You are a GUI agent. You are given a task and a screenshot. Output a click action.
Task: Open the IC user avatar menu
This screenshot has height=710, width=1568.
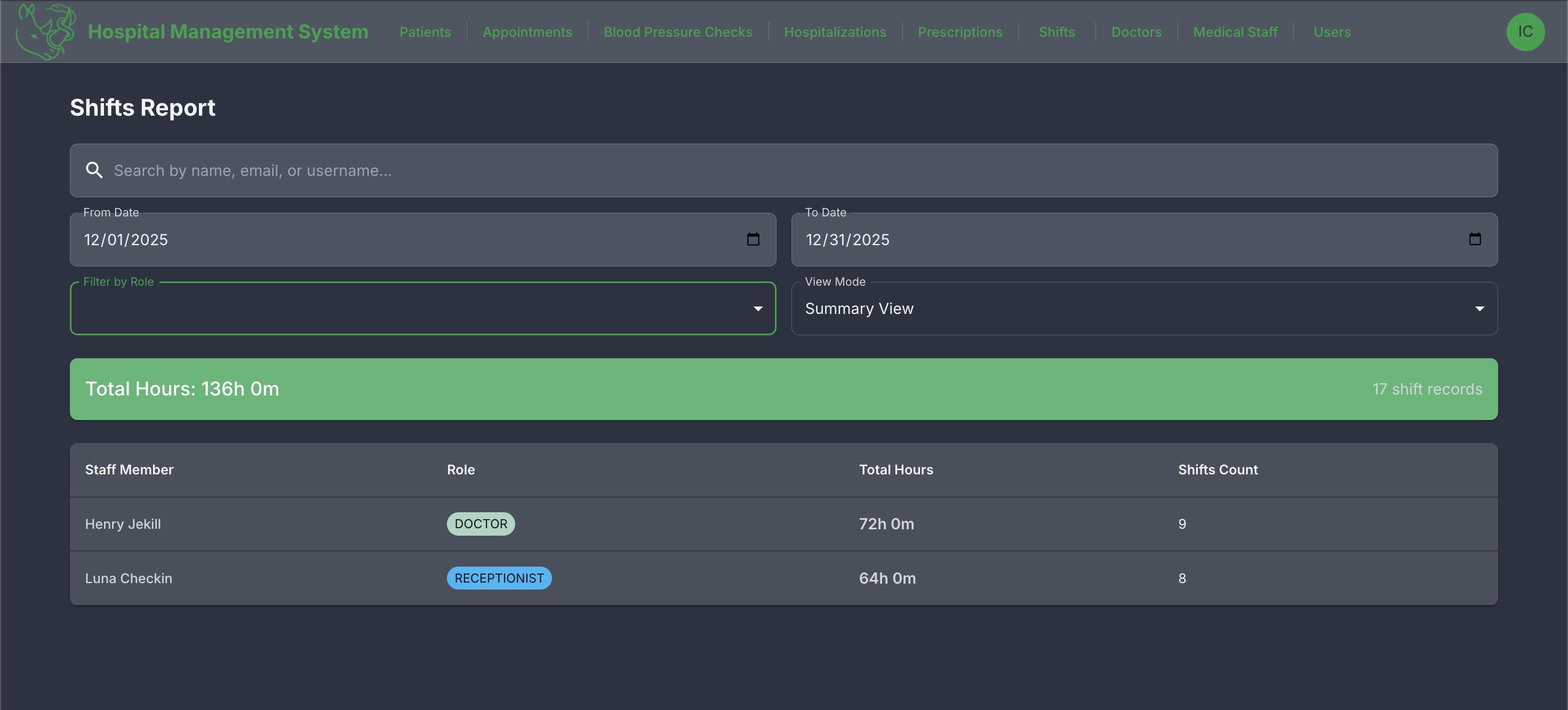click(1525, 31)
